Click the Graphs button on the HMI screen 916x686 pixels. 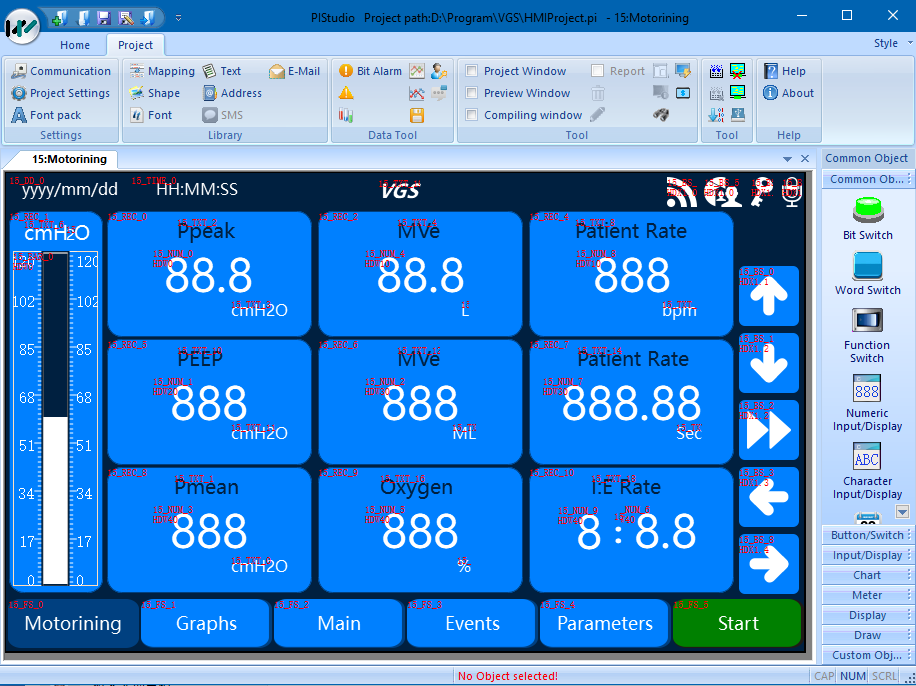point(206,623)
